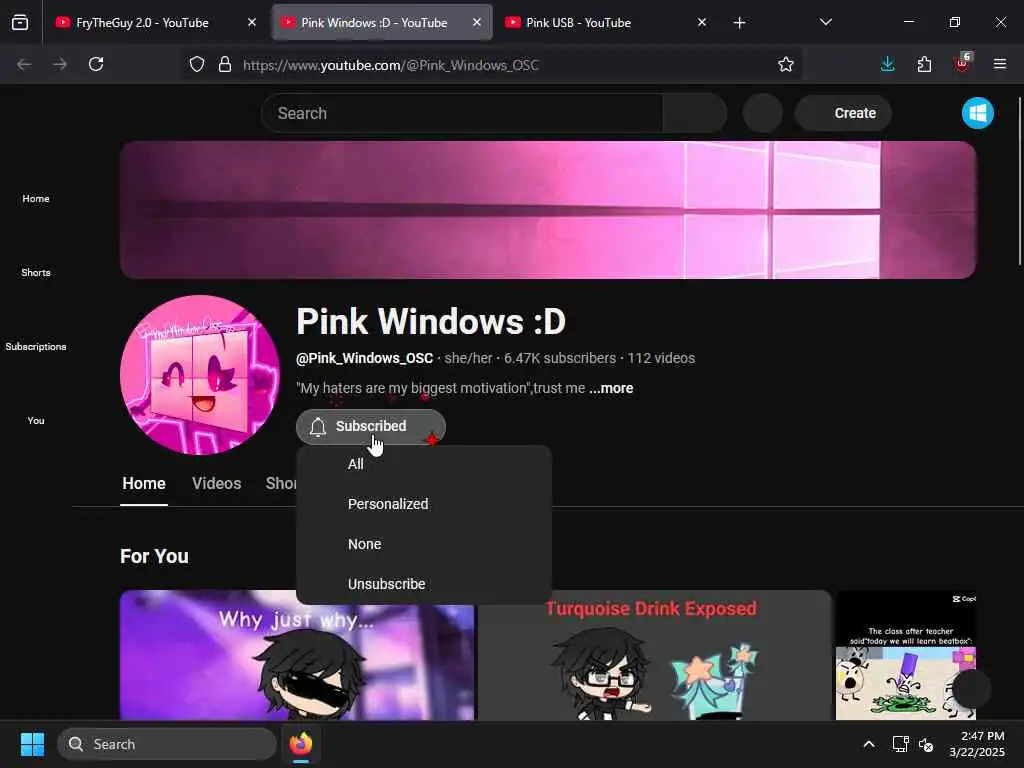The image size is (1024, 768).
Task: Go forward with the forward arrow
Action: [60, 64]
